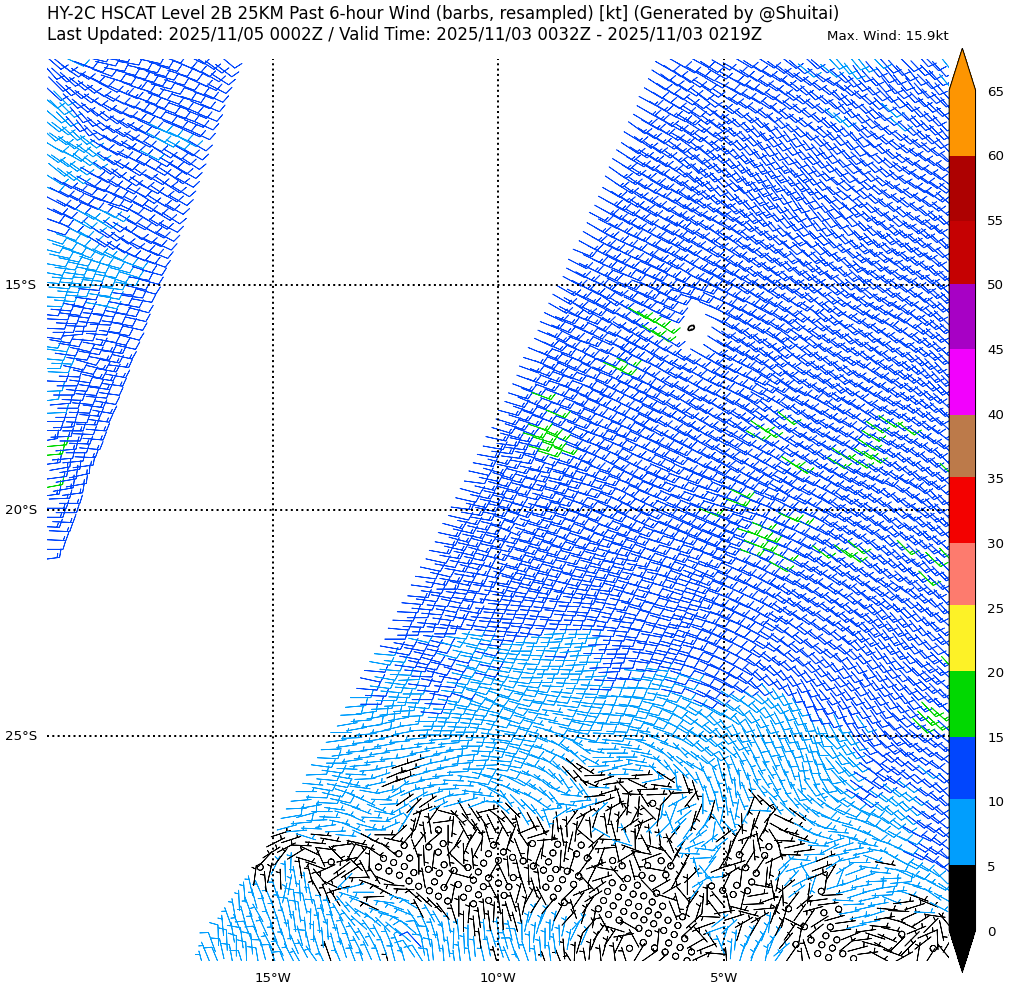Click the magenta 40-45 kt colorbar segment
The width and height of the screenshot is (1009, 989).
coord(961,382)
